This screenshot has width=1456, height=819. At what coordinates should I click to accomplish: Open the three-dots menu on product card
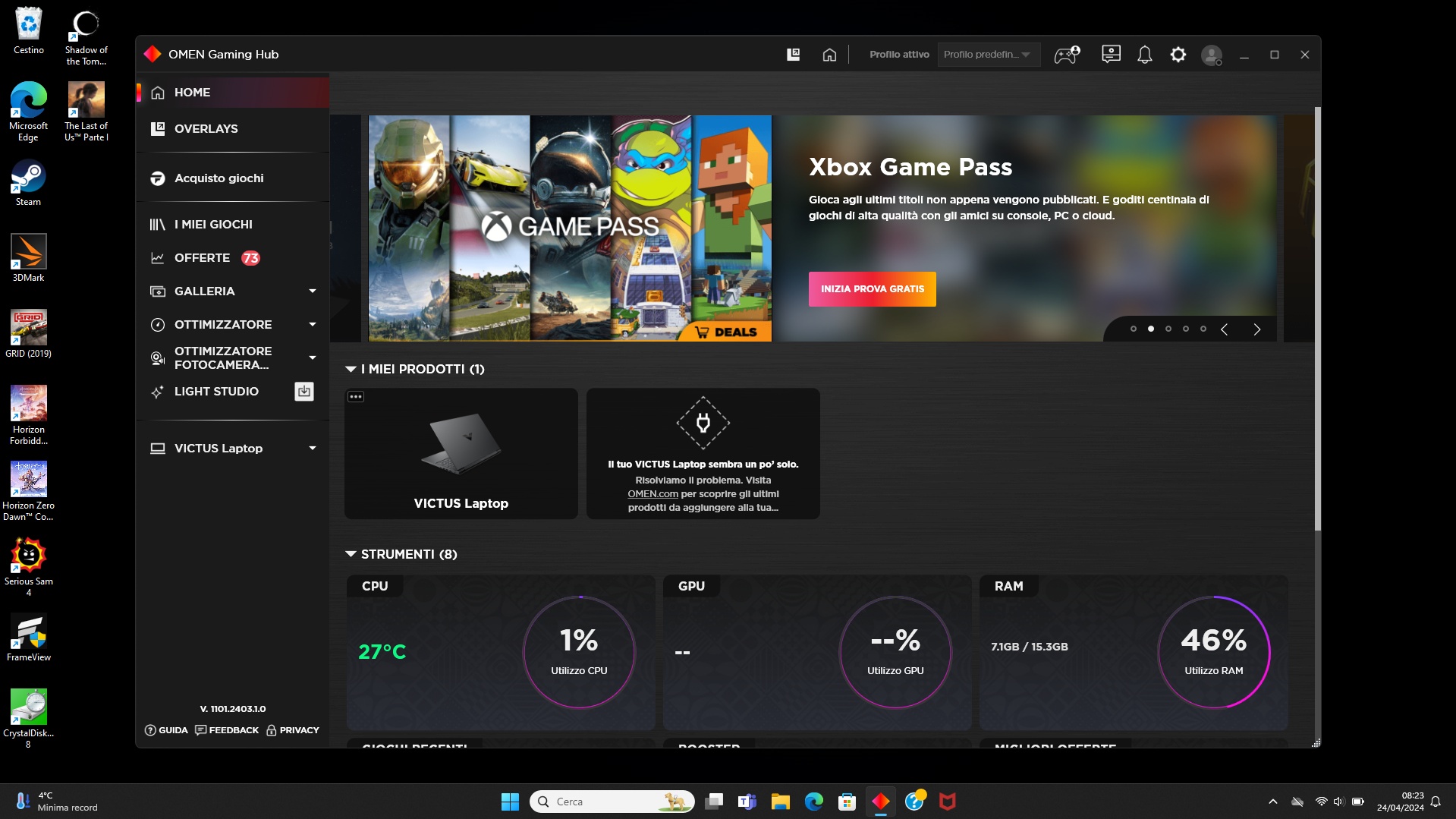point(356,397)
